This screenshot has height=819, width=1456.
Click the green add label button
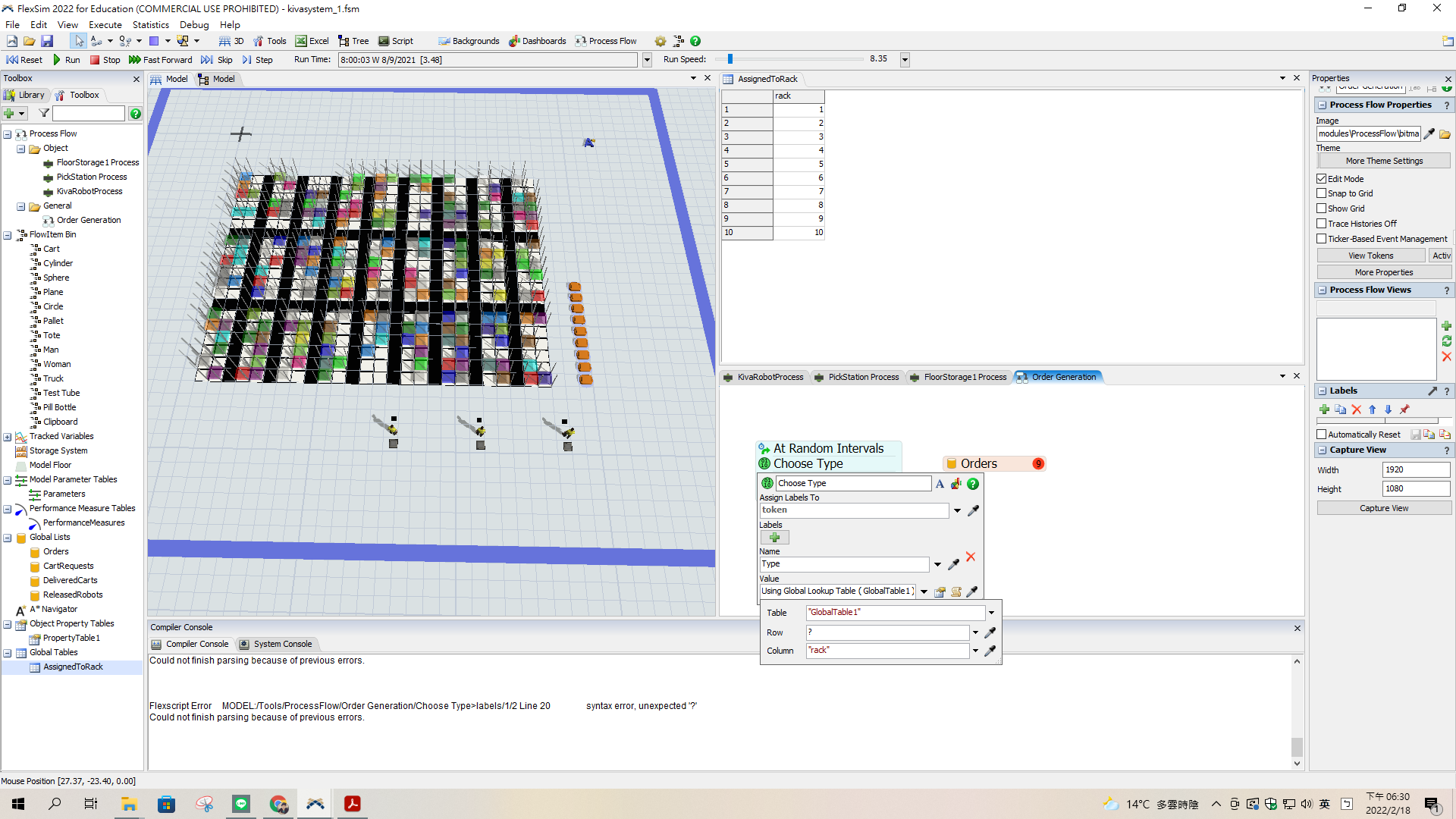click(x=774, y=538)
